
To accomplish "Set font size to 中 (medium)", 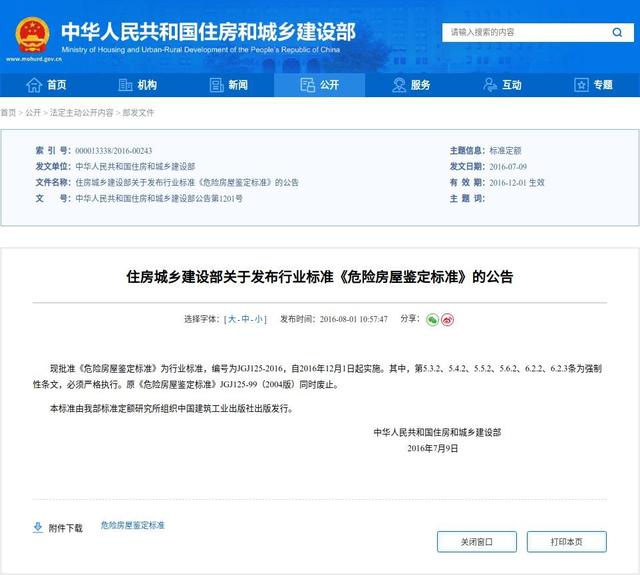I will tap(246, 319).
